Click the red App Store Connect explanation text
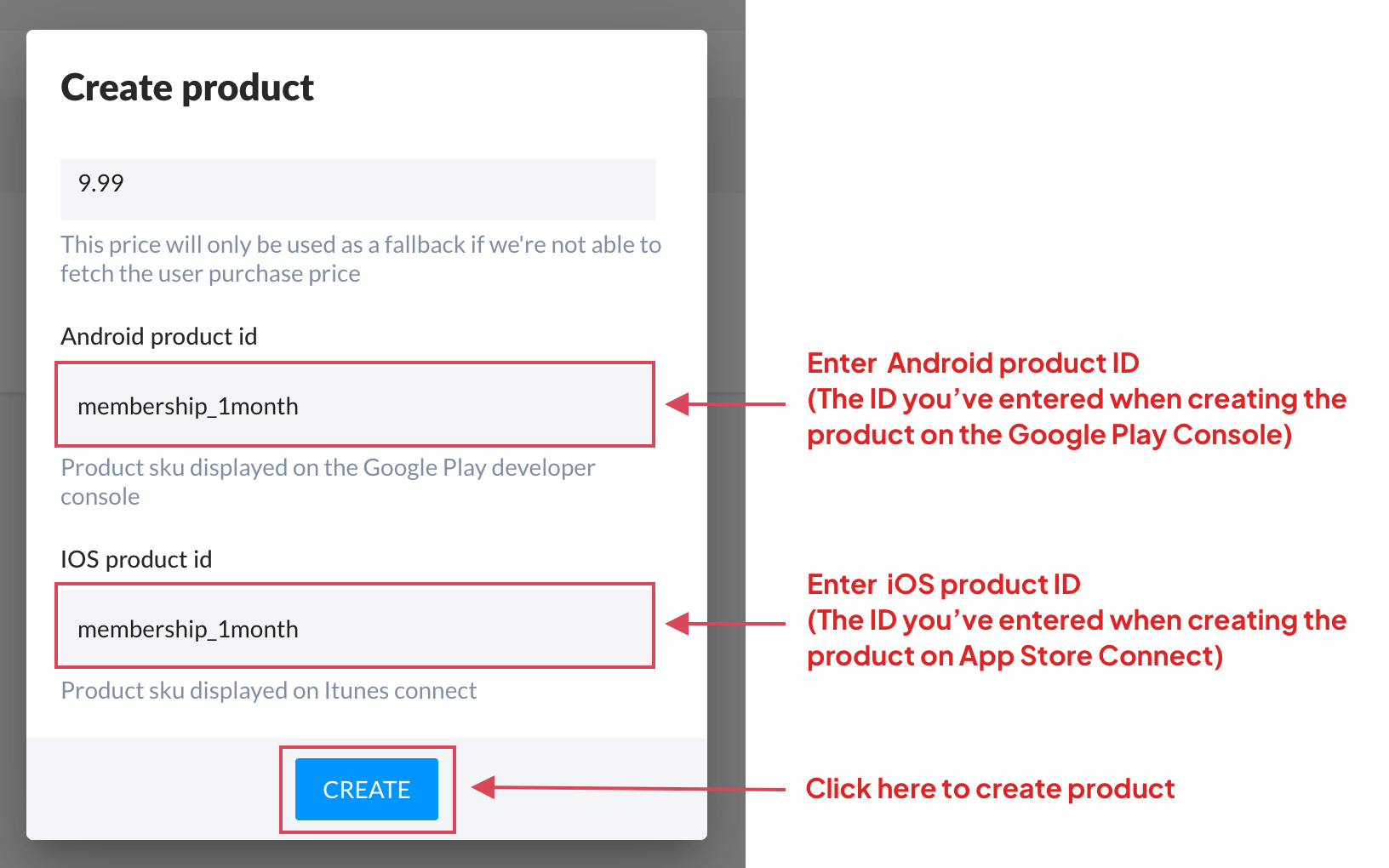The width and height of the screenshot is (1389, 868). [1076, 638]
